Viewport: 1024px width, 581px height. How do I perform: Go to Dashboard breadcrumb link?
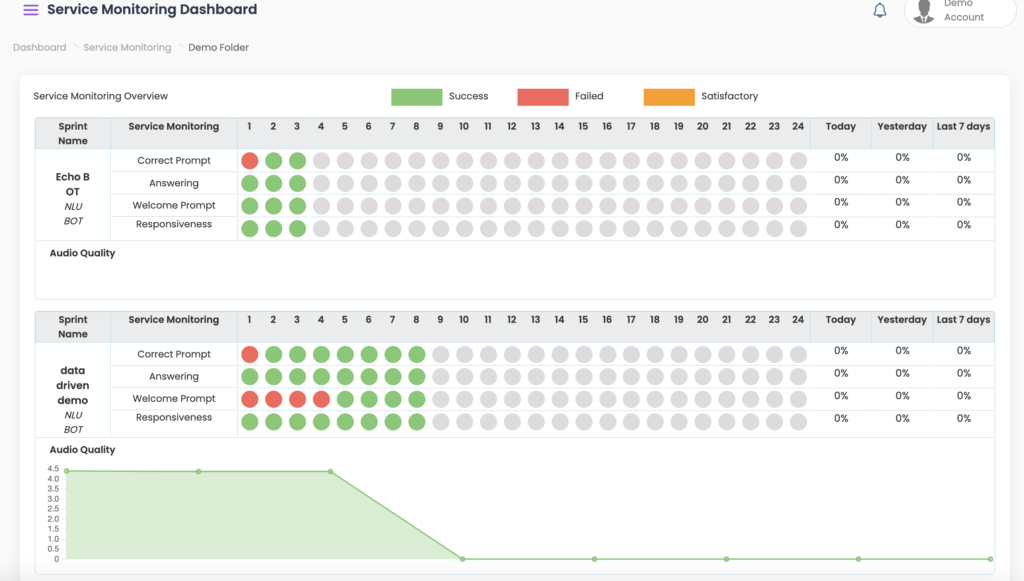(40, 47)
